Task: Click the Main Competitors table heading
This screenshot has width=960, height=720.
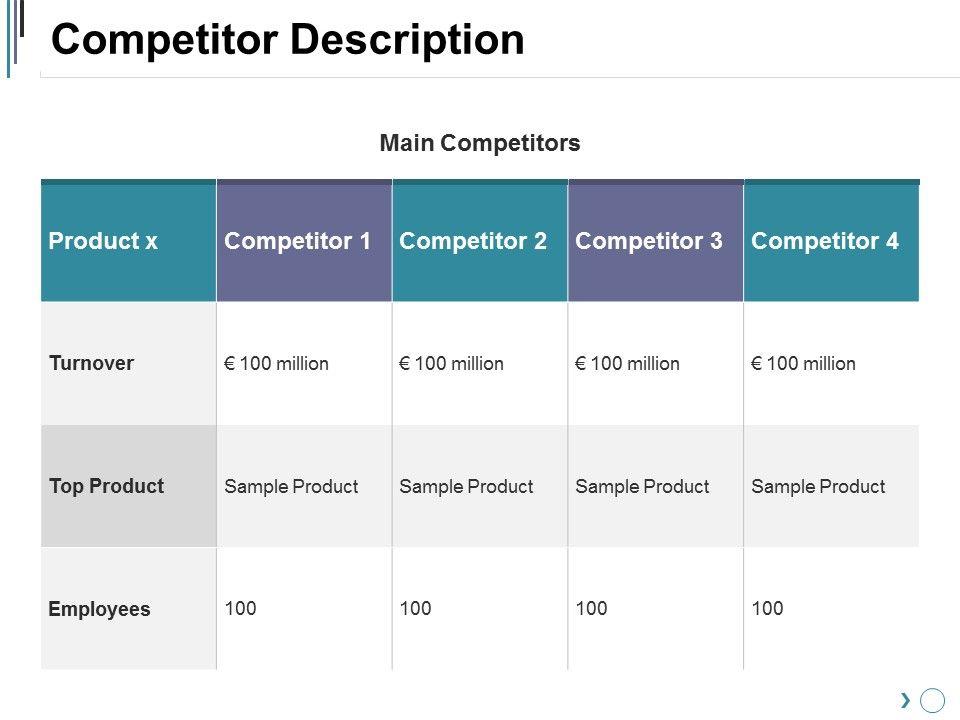Action: pos(480,143)
